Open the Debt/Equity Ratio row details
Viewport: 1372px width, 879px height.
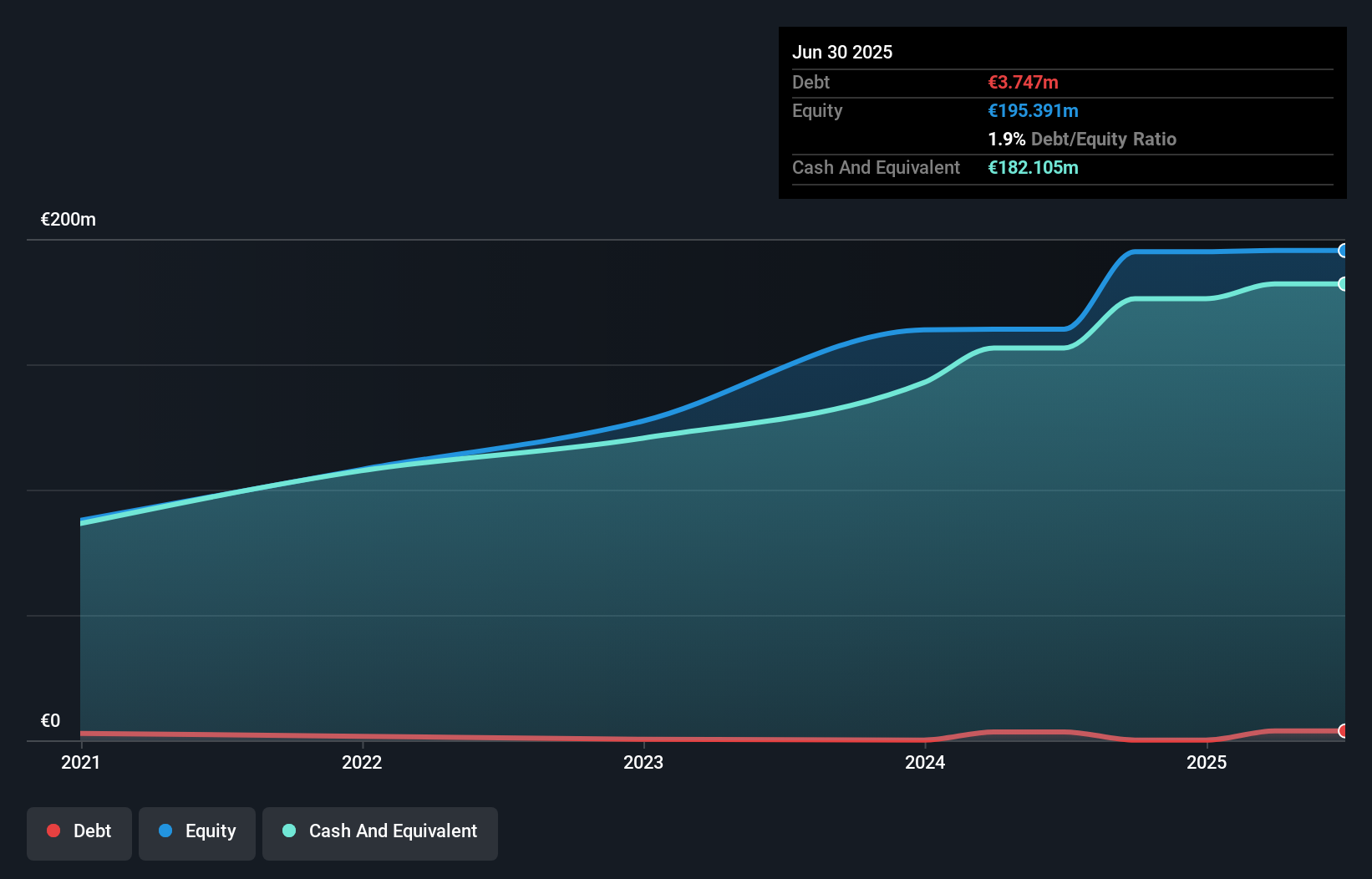click(x=1082, y=139)
